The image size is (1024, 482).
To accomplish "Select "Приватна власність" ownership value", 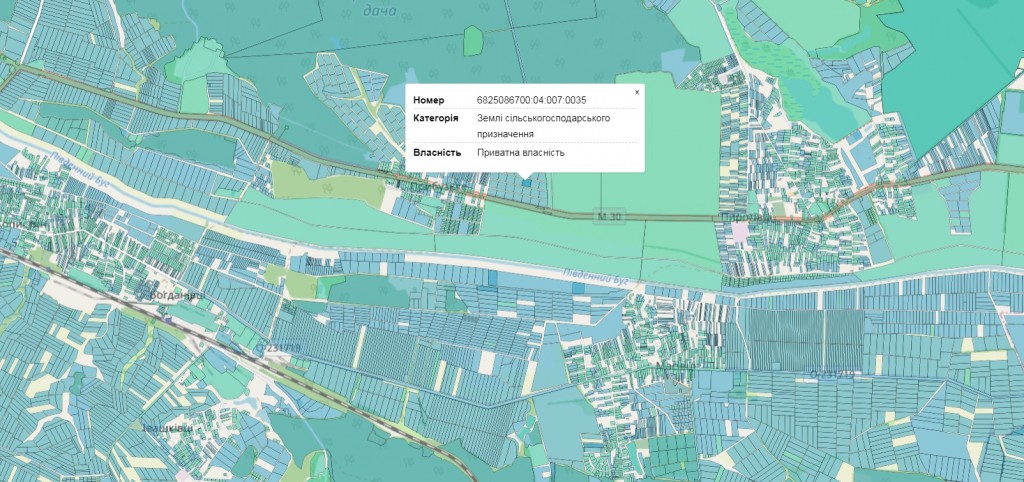I will [x=521, y=153].
